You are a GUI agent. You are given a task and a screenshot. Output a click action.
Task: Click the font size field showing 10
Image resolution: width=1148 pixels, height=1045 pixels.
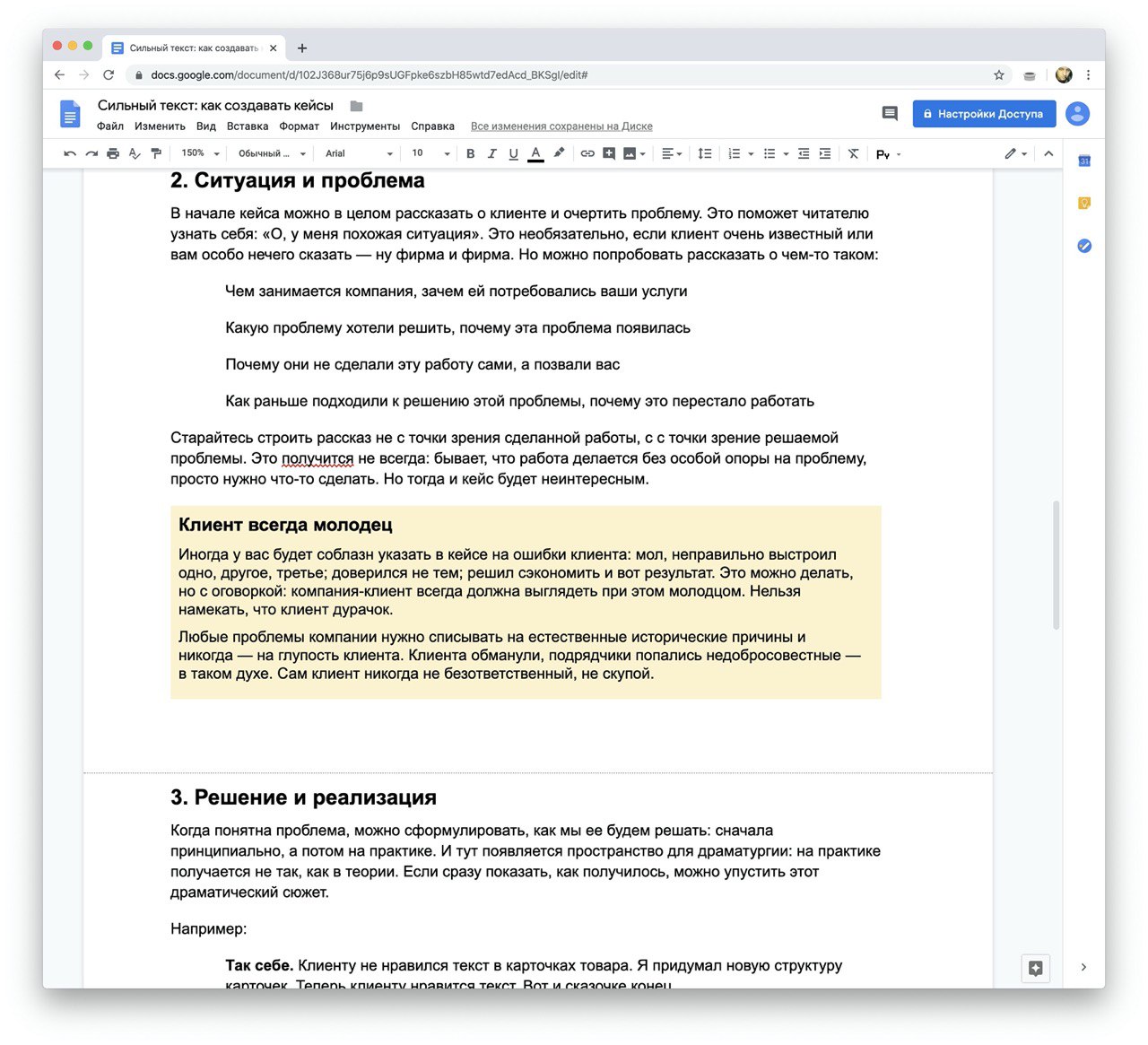click(x=418, y=153)
